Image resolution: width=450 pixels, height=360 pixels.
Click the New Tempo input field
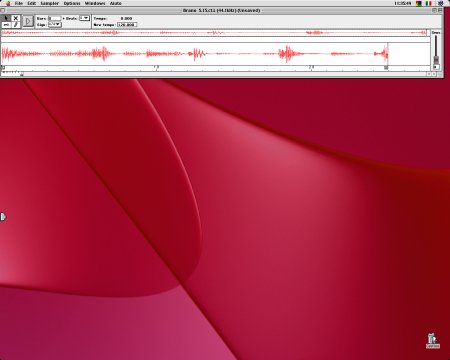coord(127,25)
